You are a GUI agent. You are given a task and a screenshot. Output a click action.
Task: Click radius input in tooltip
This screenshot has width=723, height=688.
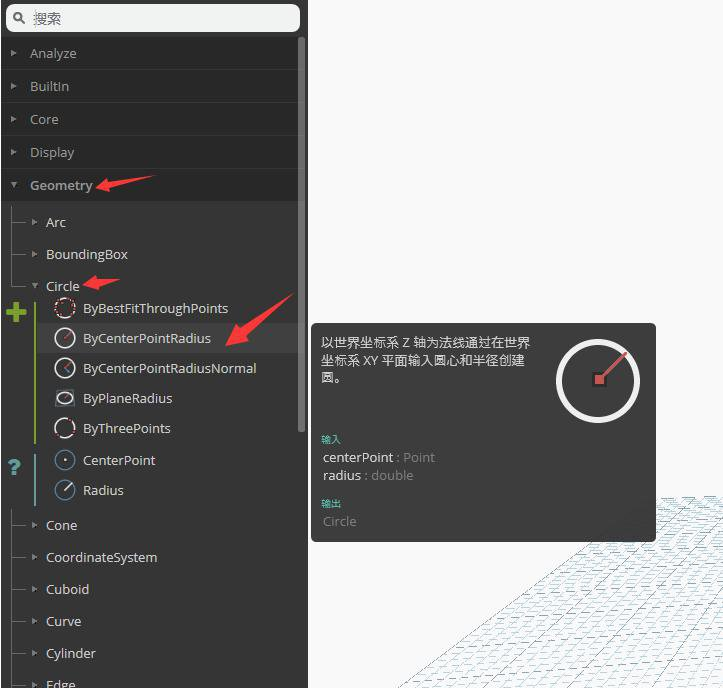(x=368, y=475)
